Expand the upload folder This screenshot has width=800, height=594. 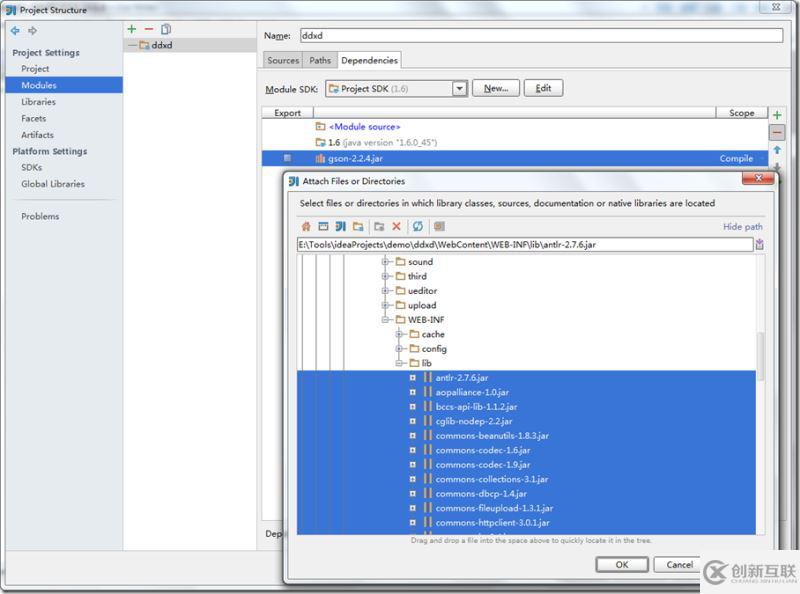point(386,305)
